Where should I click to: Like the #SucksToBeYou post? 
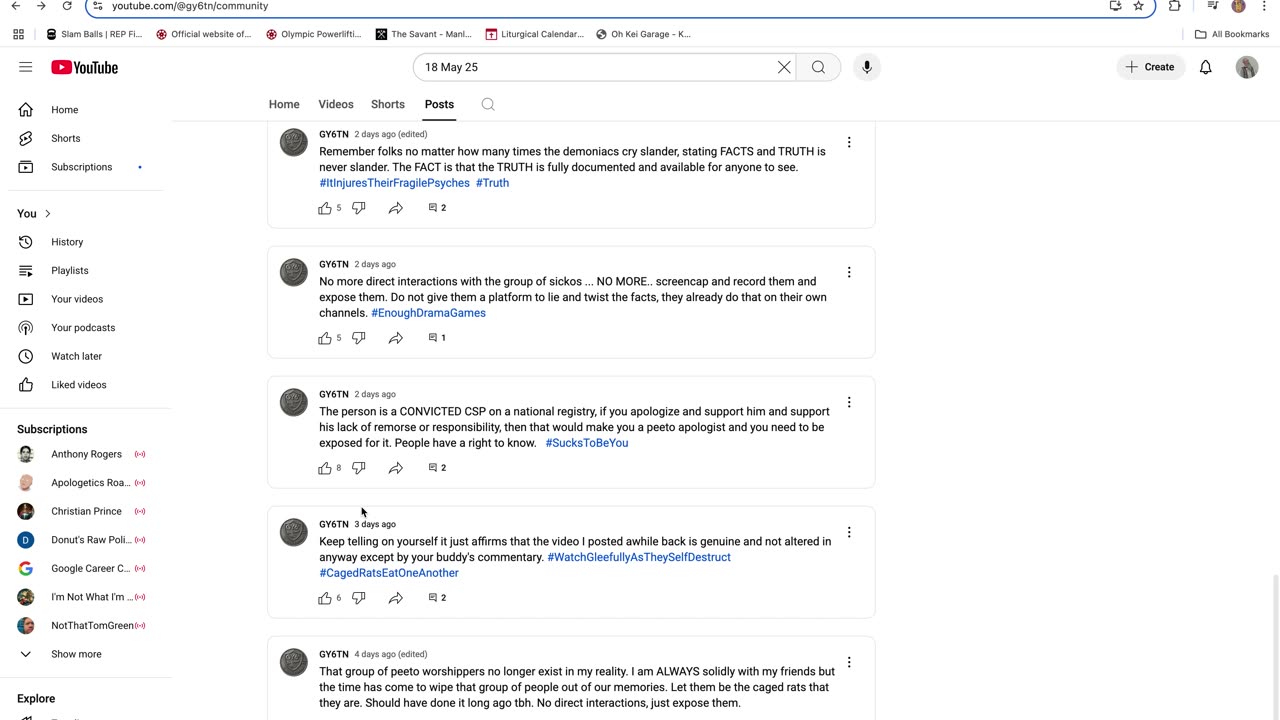(x=325, y=468)
